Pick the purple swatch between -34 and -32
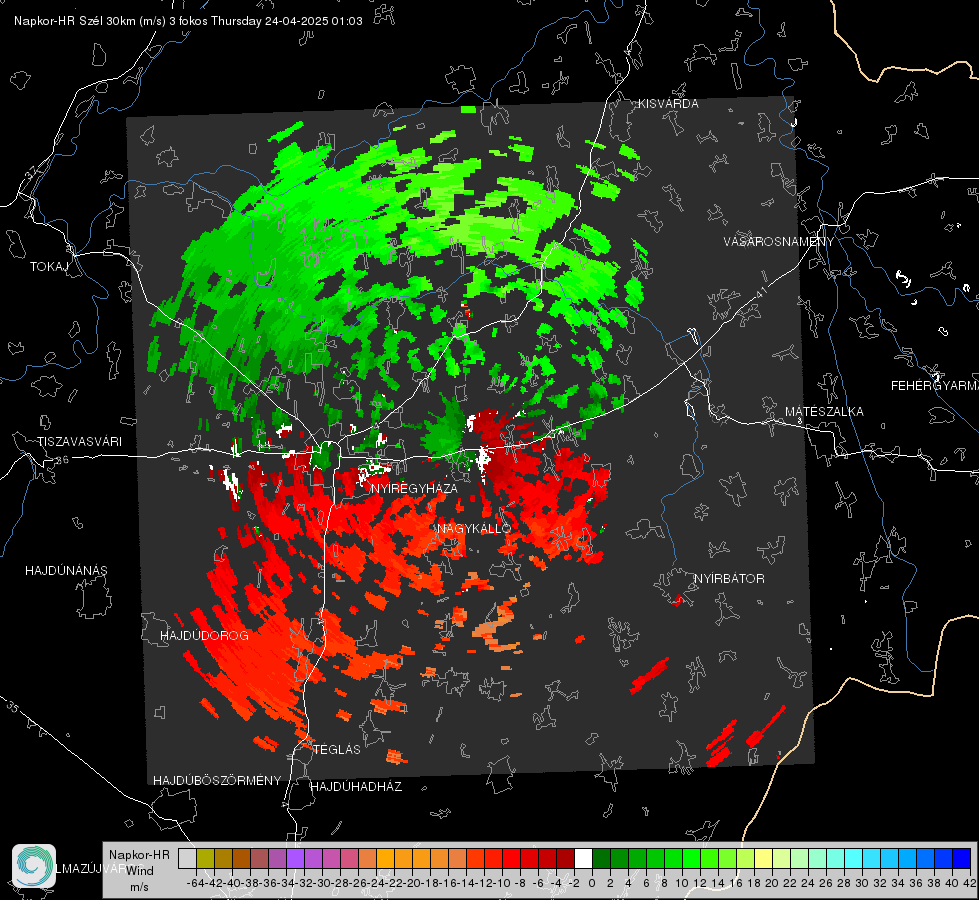 tap(295, 858)
